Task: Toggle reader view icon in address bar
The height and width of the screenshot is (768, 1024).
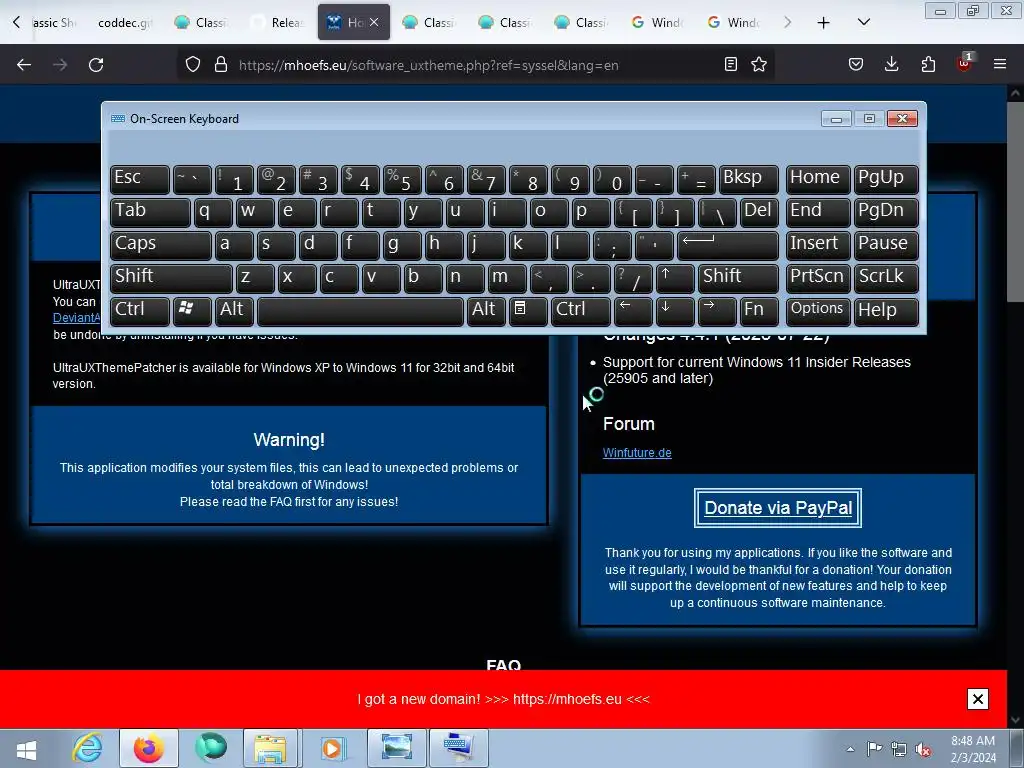Action: point(731,64)
